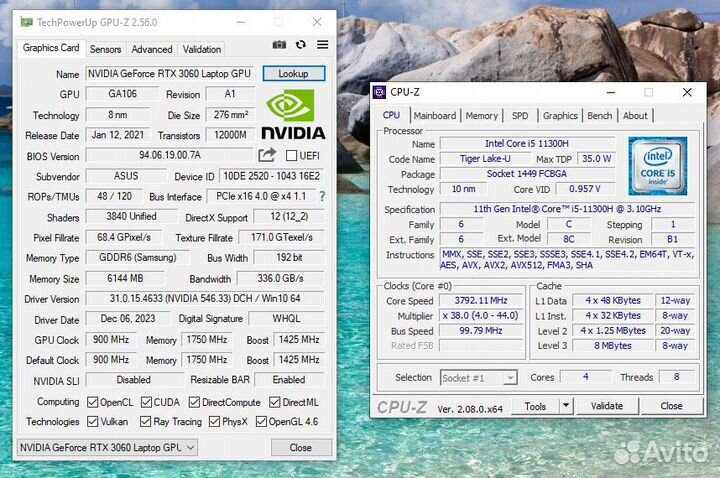This screenshot has width=720, height=478.
Task: Click the Memory Size 6144 MB value
Action: (x=125, y=278)
